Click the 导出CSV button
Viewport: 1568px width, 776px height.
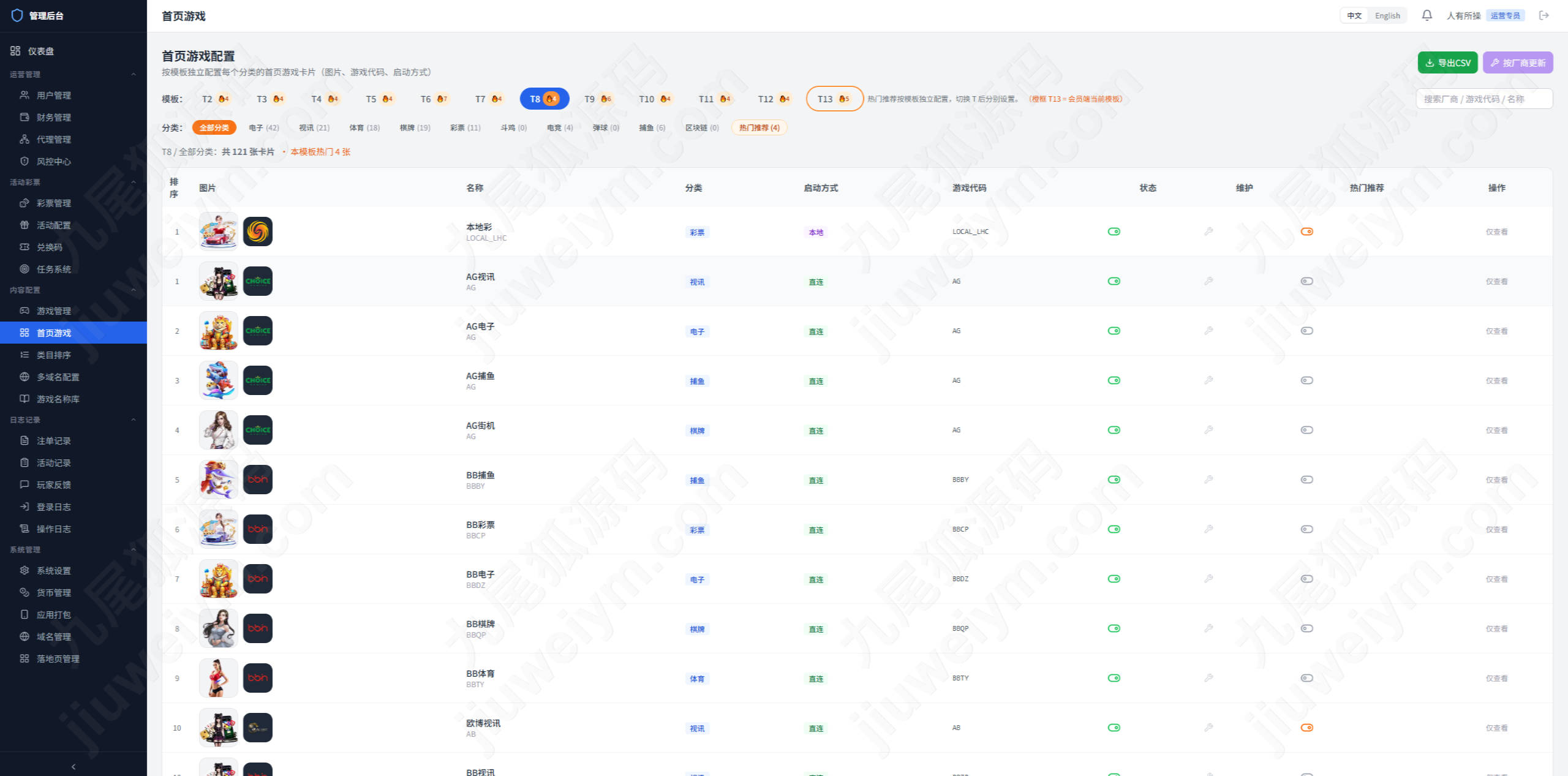(1447, 62)
